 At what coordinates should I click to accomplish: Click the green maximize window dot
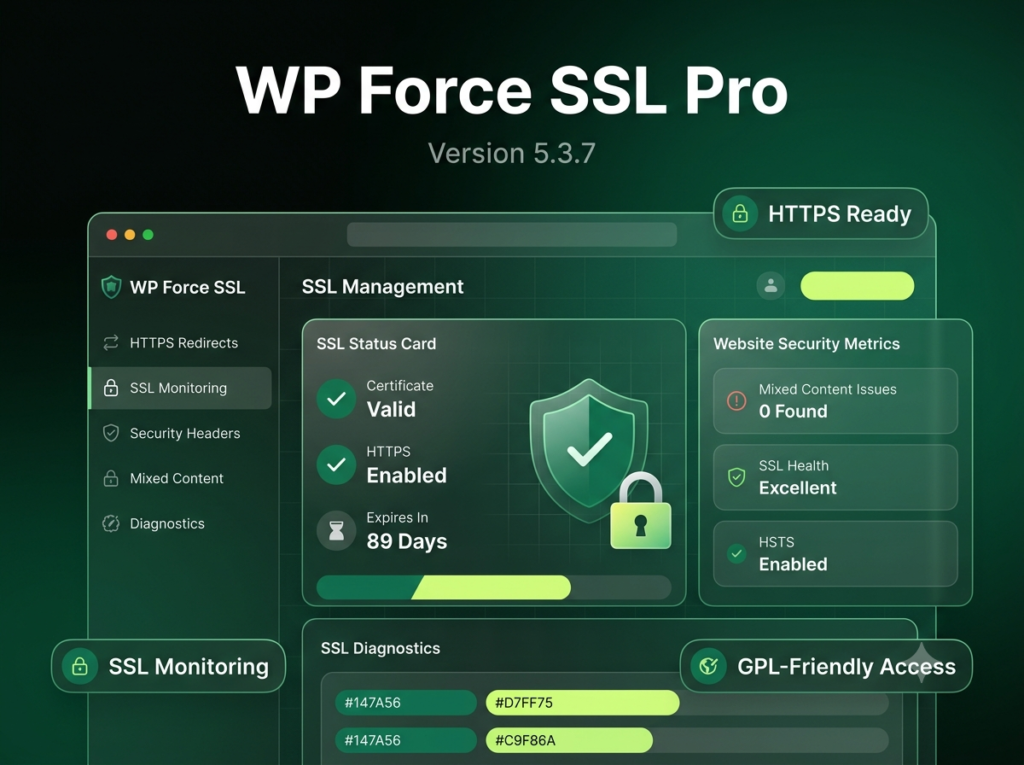148,235
